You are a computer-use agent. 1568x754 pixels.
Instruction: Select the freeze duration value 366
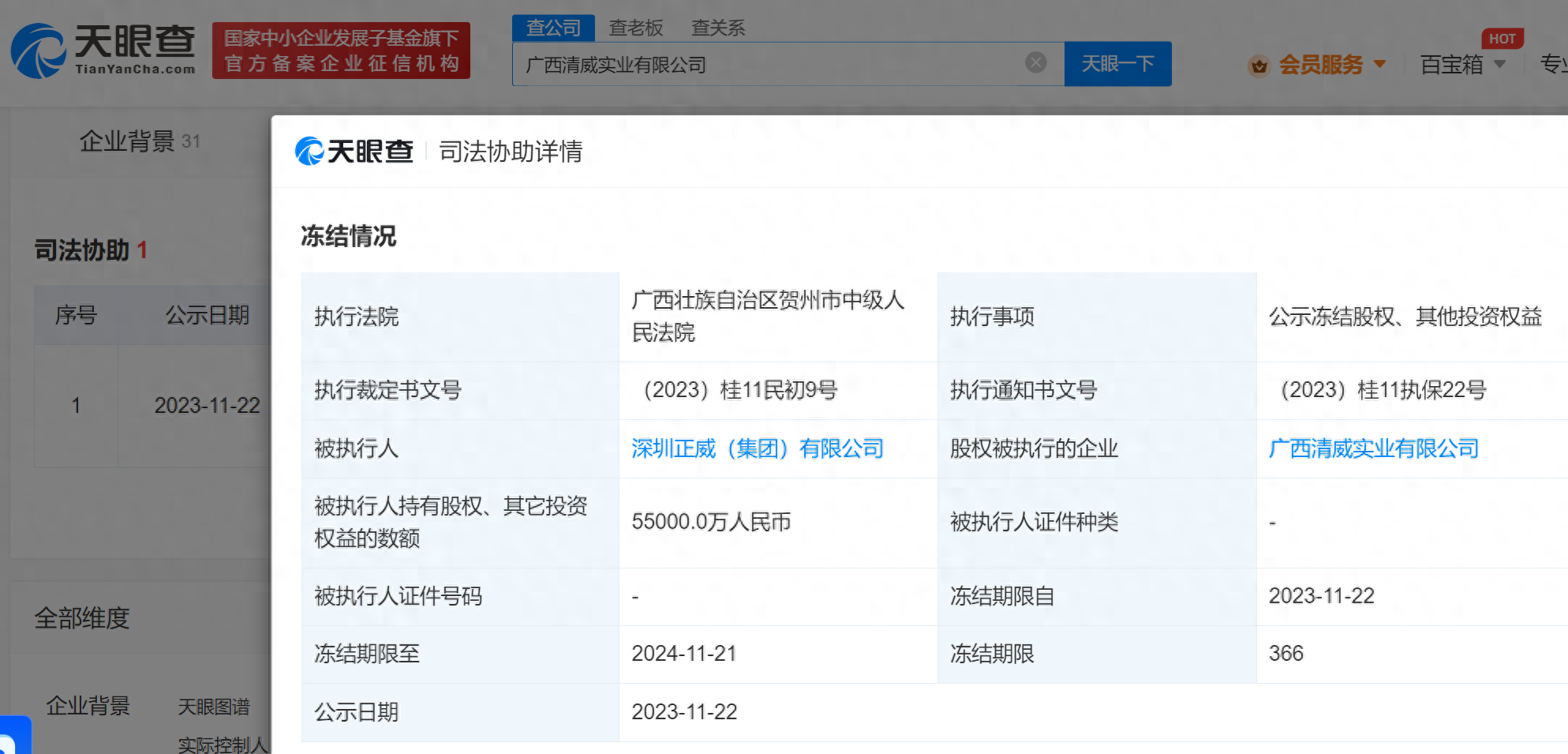pyautogui.click(x=1285, y=654)
